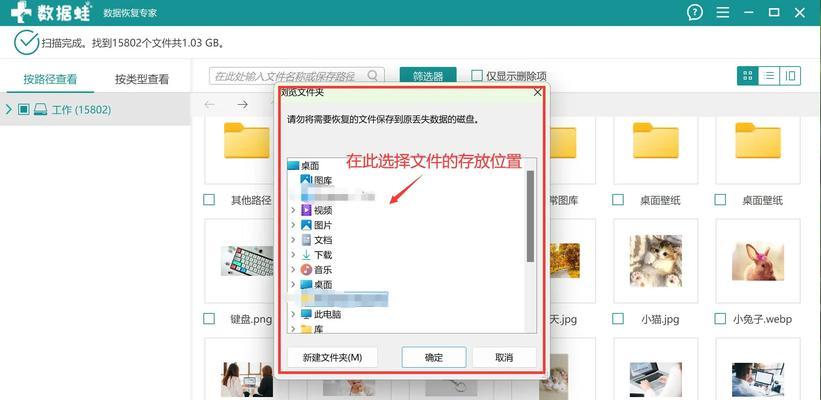Switch to 按路径查看 tab
The width and height of the screenshot is (821, 400).
pos(50,79)
